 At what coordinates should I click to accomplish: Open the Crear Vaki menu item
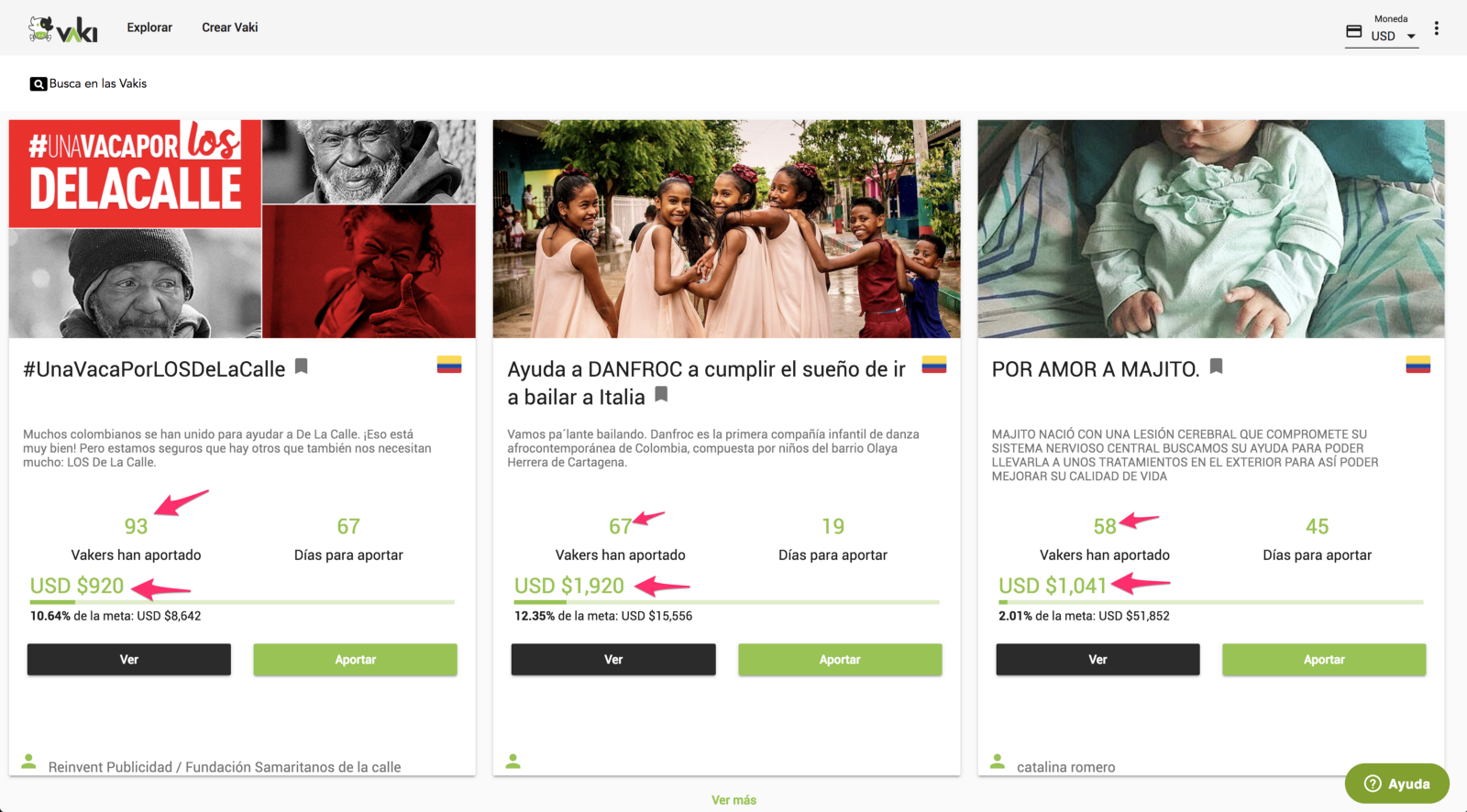click(x=230, y=27)
